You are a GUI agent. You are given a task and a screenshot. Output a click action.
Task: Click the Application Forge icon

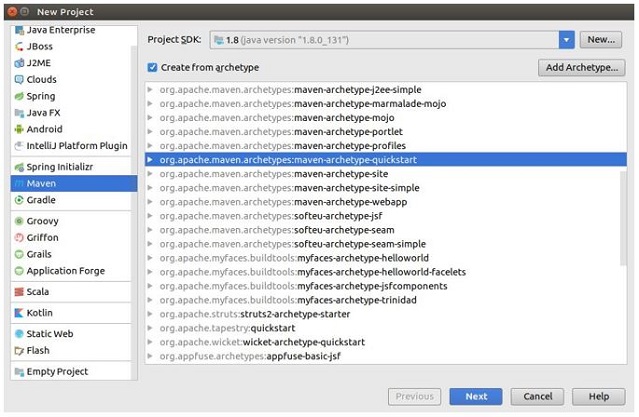19,271
